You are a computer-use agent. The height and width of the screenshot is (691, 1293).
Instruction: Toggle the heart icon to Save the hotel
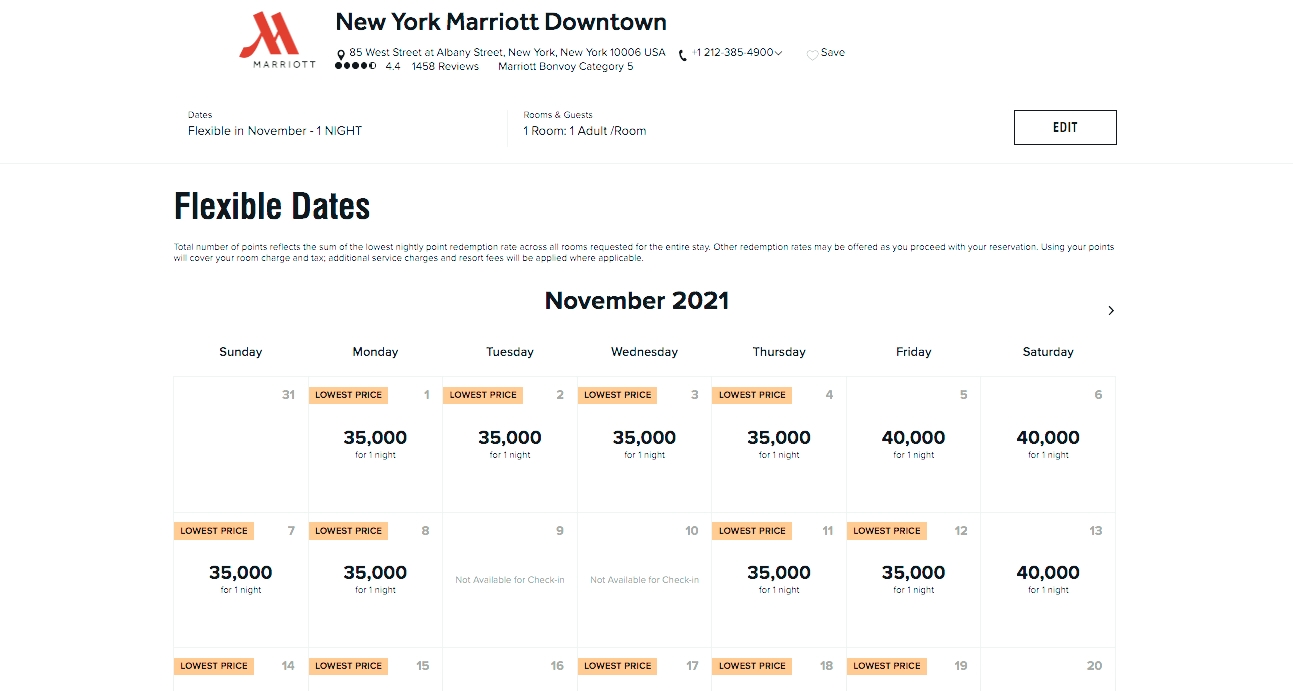[x=810, y=54]
